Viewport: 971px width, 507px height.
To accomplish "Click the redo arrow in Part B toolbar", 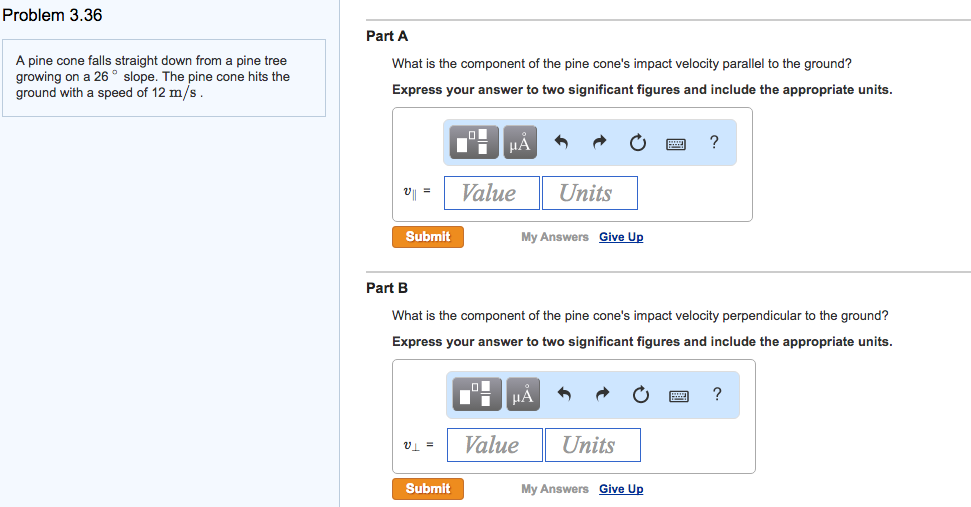I will point(602,395).
